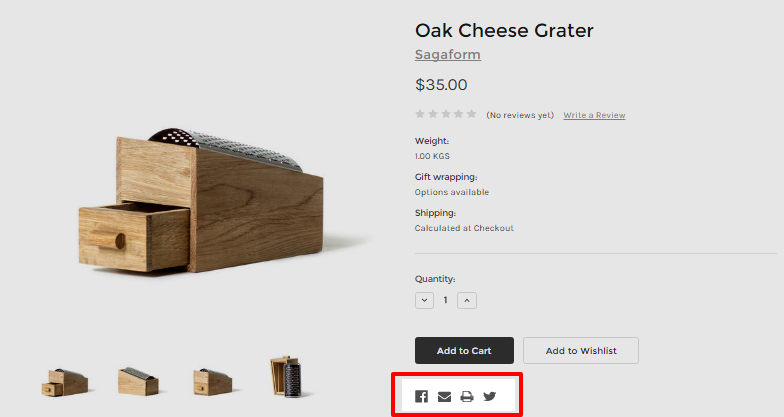Image resolution: width=784 pixels, height=417 pixels.
Task: Click the fifth rating star
Action: (x=472, y=114)
